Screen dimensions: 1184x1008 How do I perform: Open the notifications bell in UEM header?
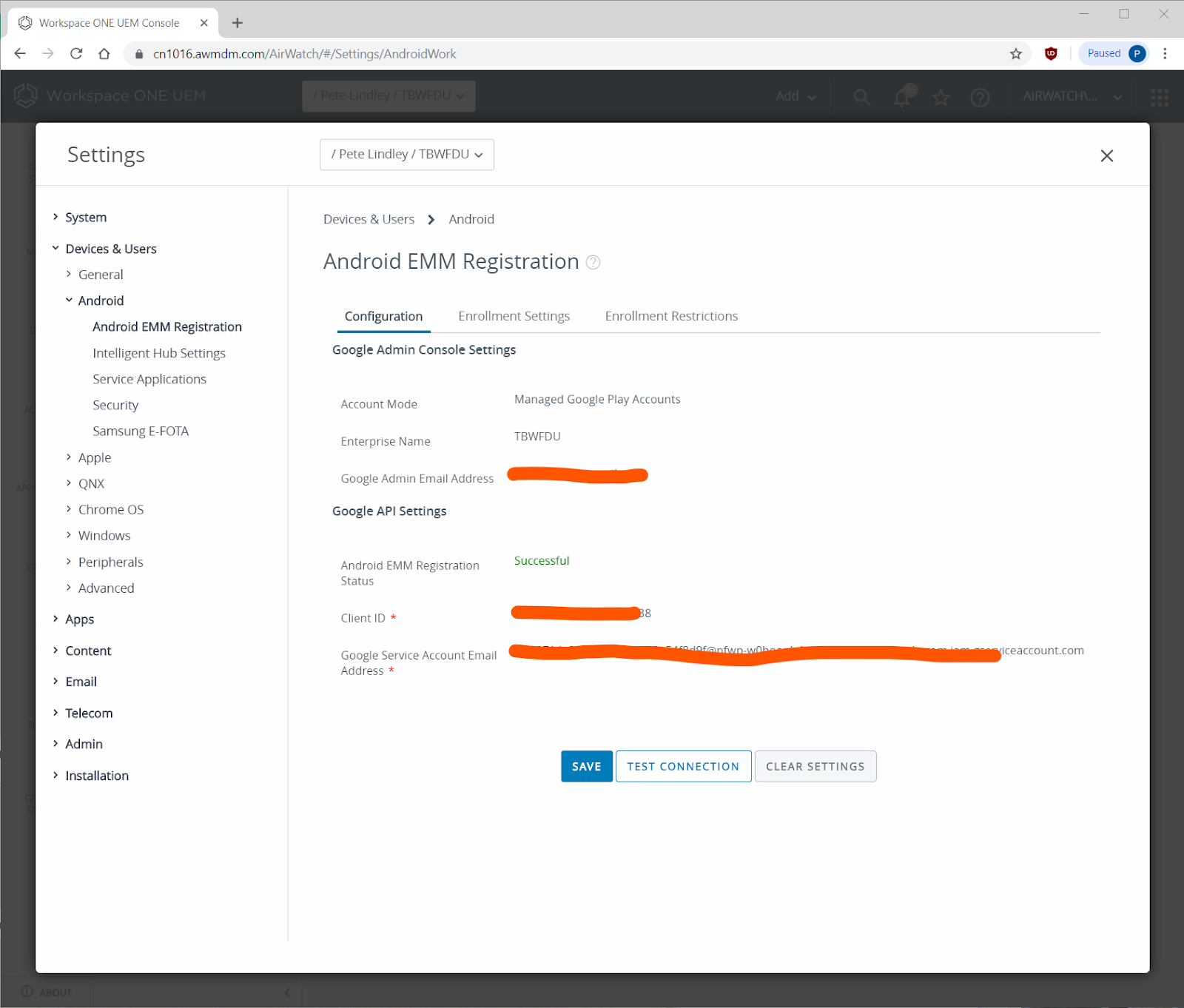(x=903, y=96)
